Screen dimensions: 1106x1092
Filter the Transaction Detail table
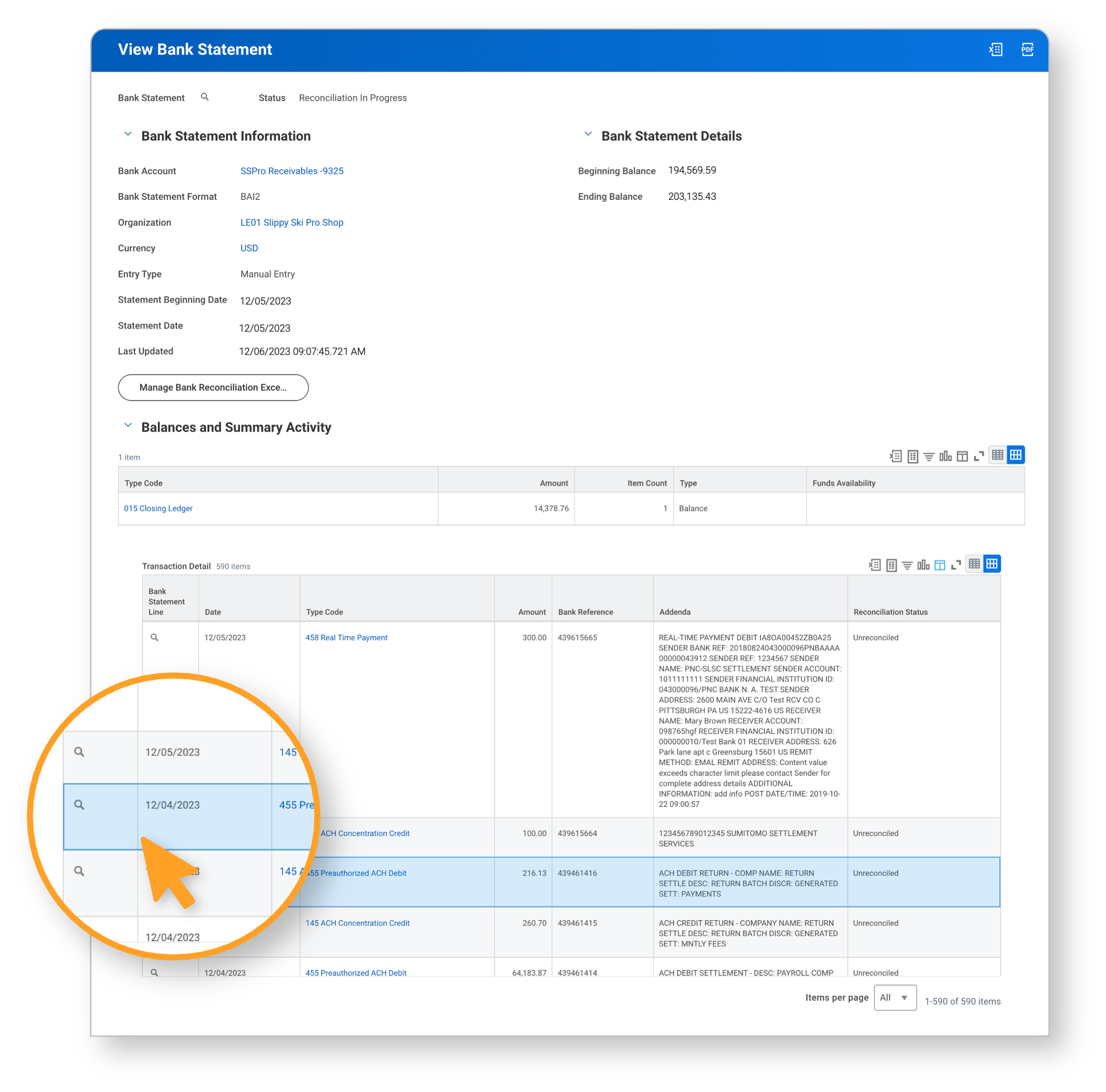pos(908,565)
